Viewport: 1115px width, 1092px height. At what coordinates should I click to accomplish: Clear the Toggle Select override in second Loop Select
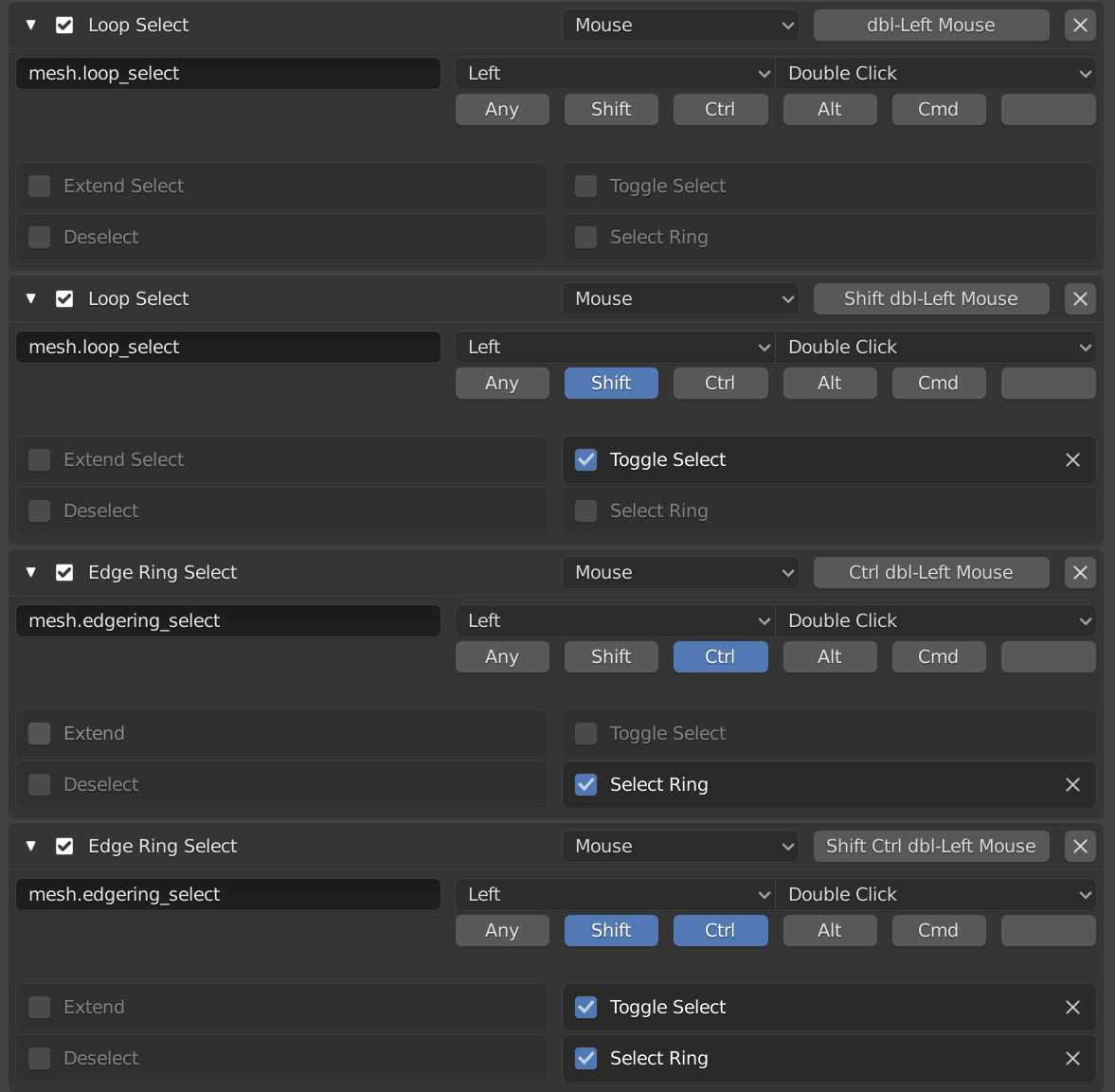(x=1072, y=459)
